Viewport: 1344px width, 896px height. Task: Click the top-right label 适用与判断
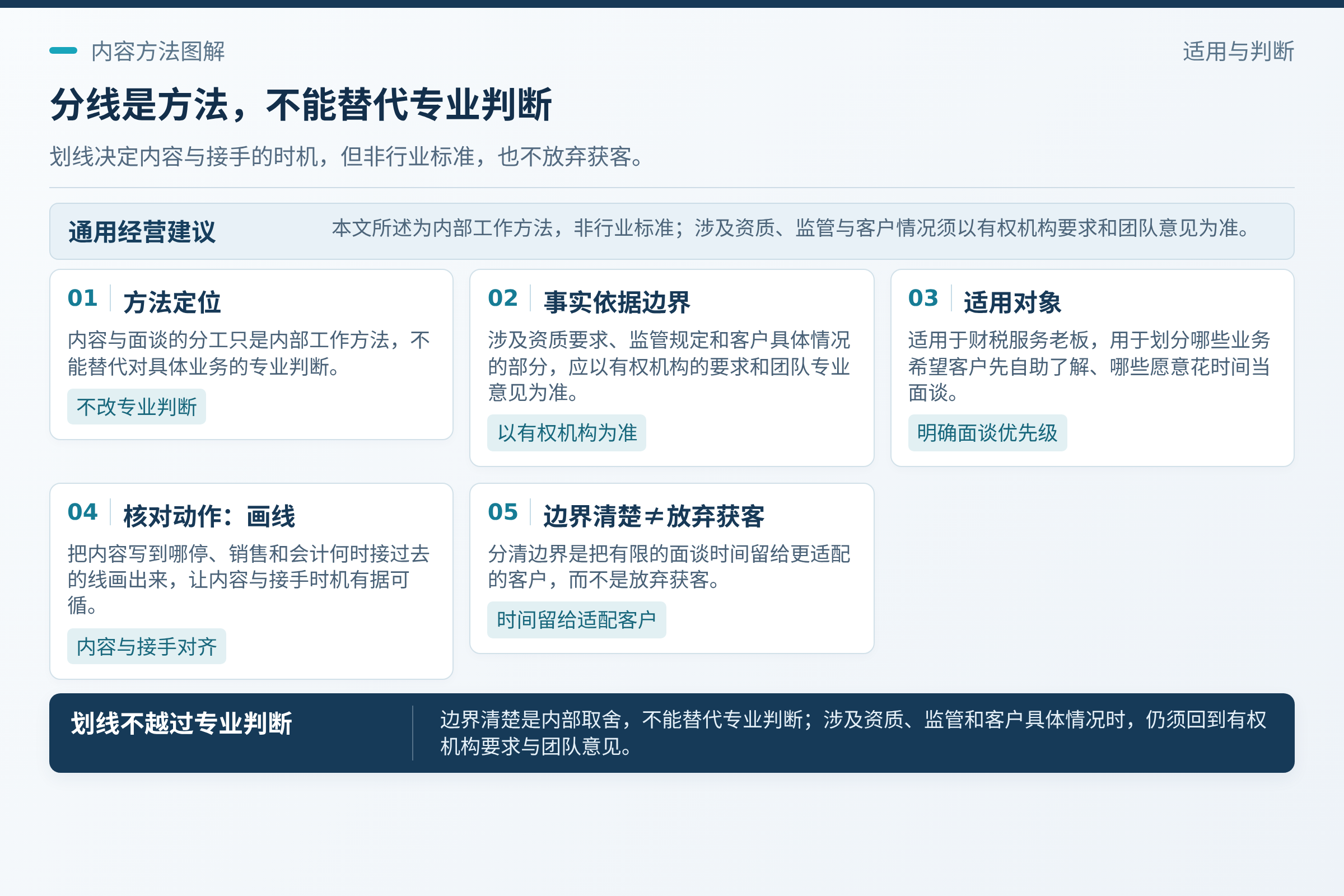pyautogui.click(x=1238, y=52)
